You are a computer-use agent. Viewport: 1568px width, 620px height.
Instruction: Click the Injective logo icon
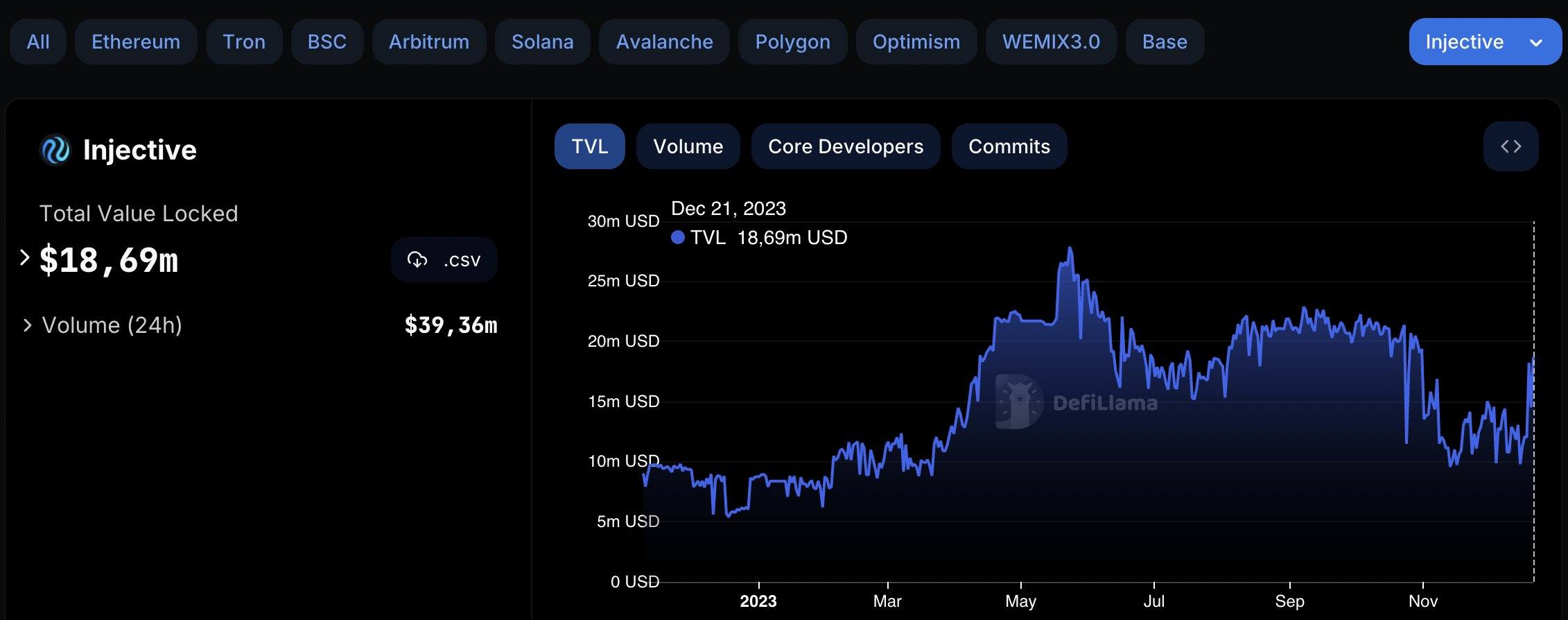point(55,150)
